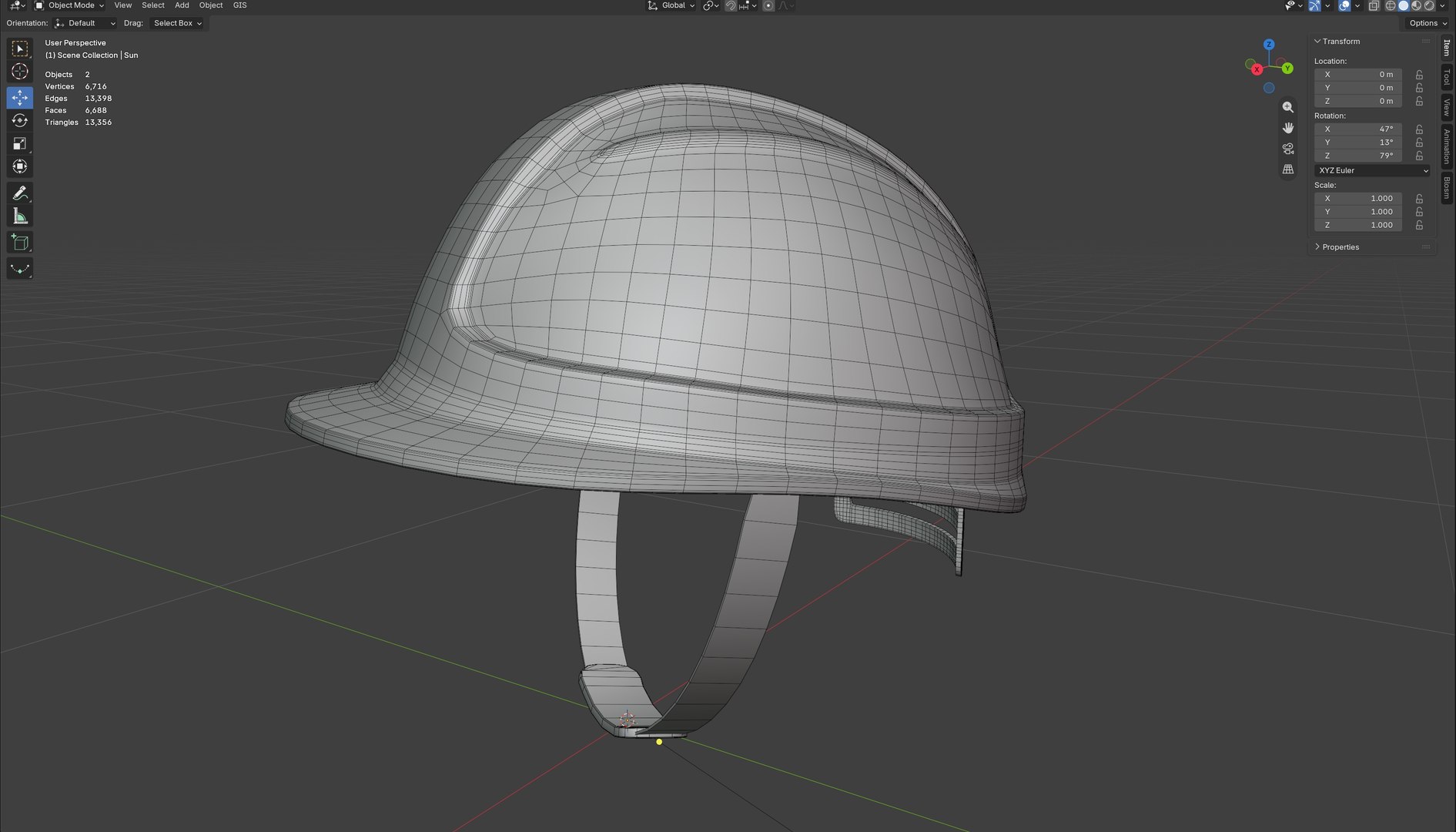The image size is (1456, 832).
Task: Toggle the camera view icon
Action: [1287, 149]
